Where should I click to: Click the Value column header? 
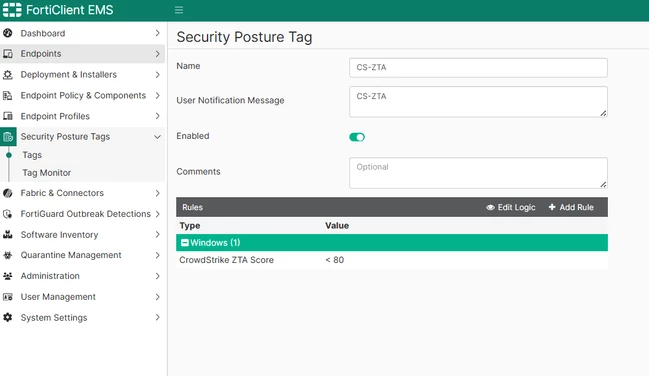pyautogui.click(x=337, y=226)
